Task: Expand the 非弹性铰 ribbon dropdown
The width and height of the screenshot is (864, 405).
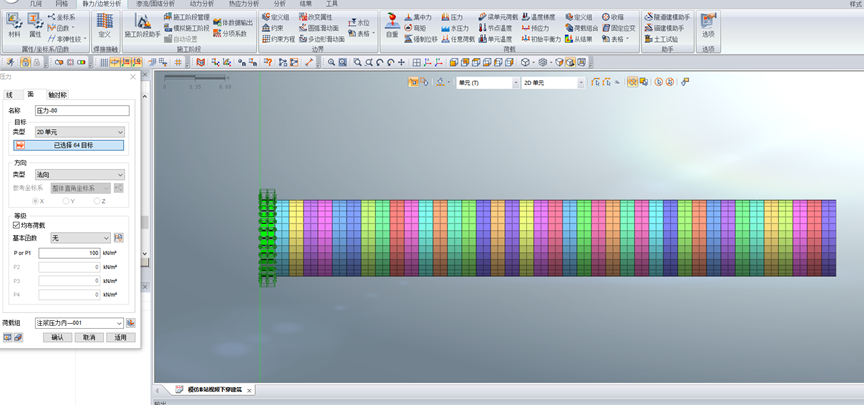Action: click(85, 39)
